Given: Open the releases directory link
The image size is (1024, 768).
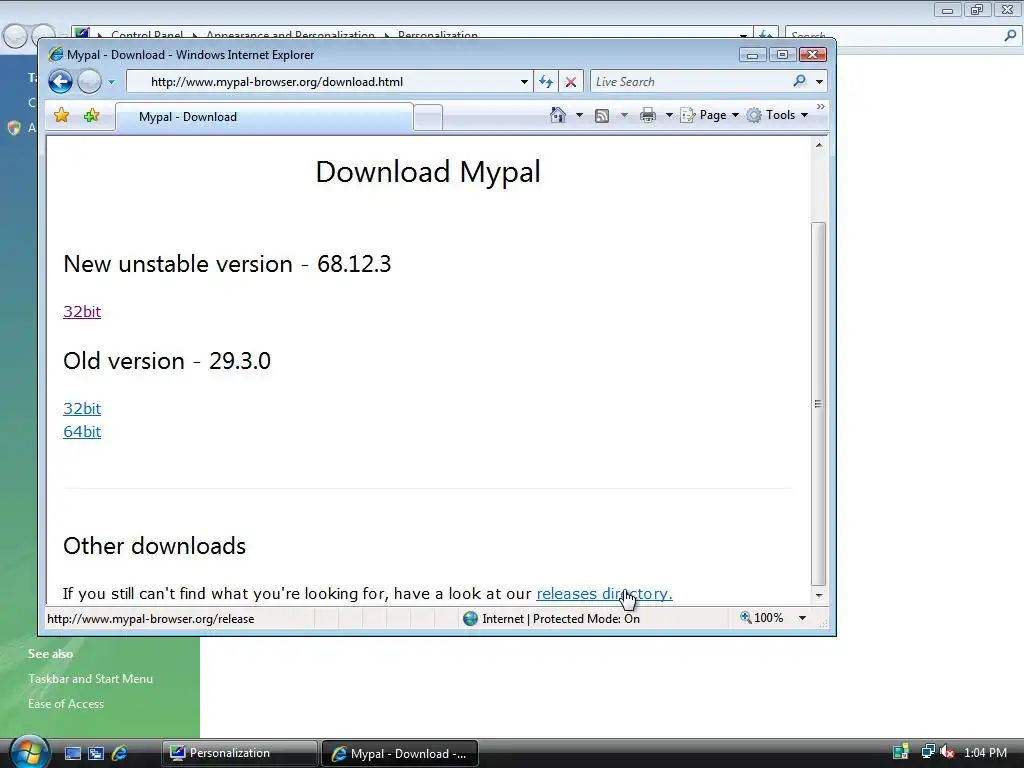Looking at the screenshot, I should tap(604, 594).
